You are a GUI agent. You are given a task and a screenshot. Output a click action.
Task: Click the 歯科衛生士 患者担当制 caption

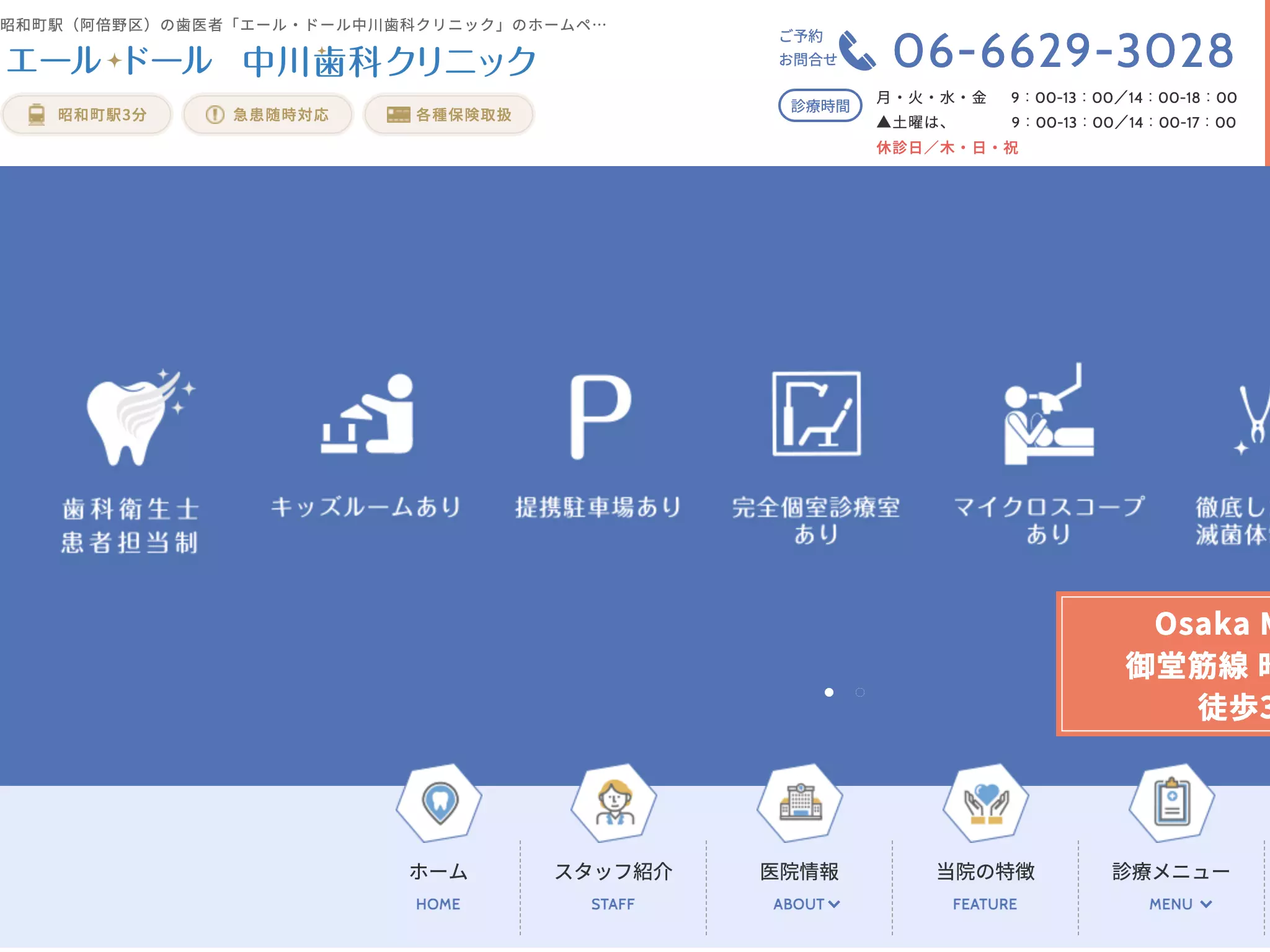(x=130, y=526)
